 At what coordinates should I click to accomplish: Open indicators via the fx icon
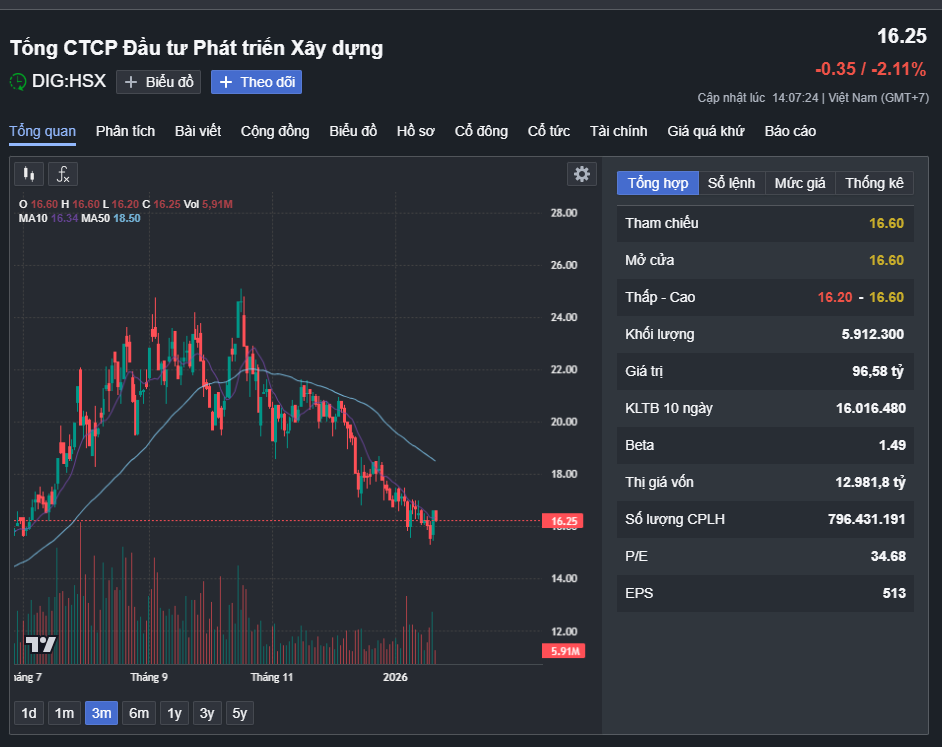(x=62, y=173)
